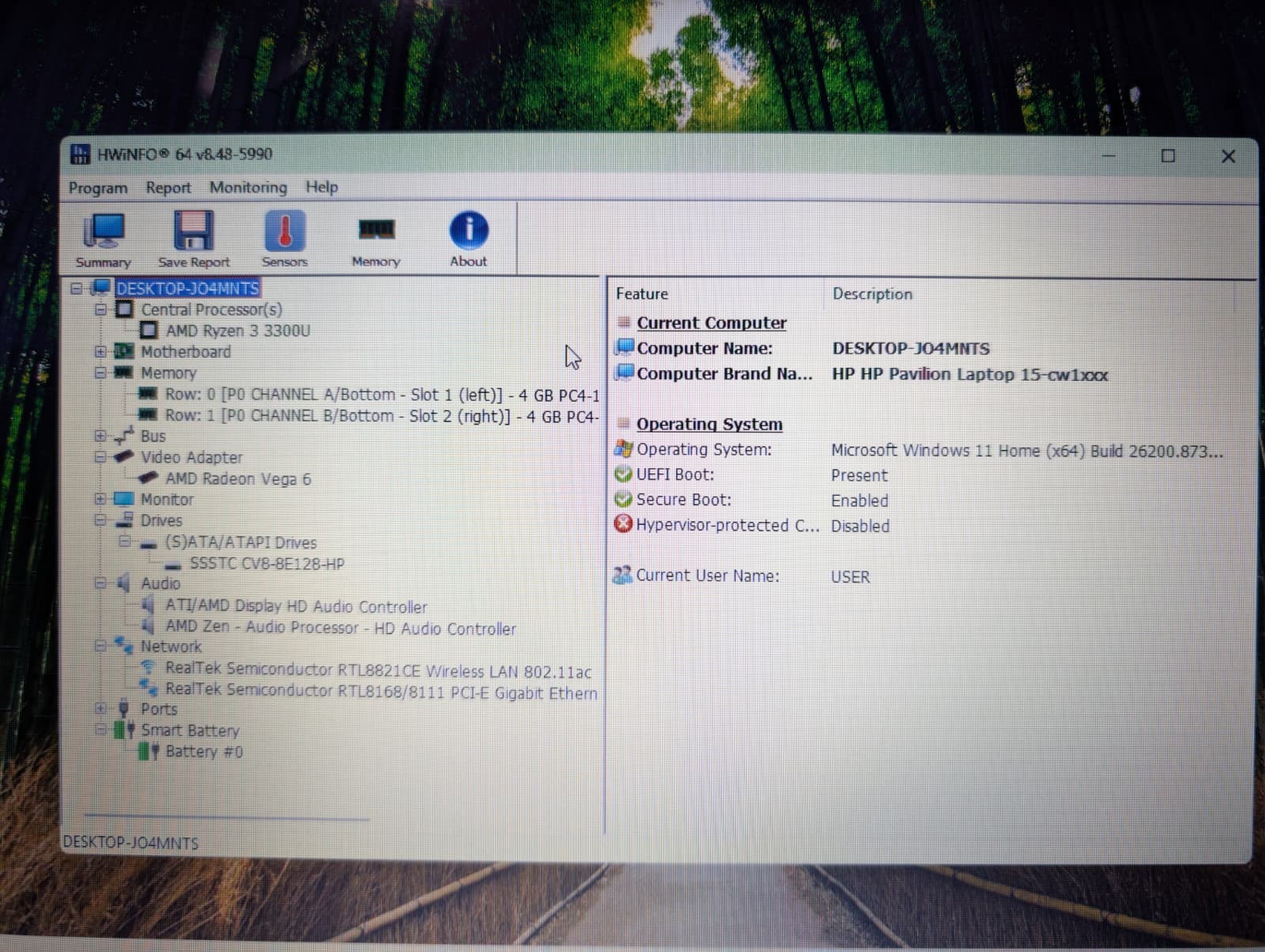
Task: Collapse the Audio node
Action: [x=100, y=583]
